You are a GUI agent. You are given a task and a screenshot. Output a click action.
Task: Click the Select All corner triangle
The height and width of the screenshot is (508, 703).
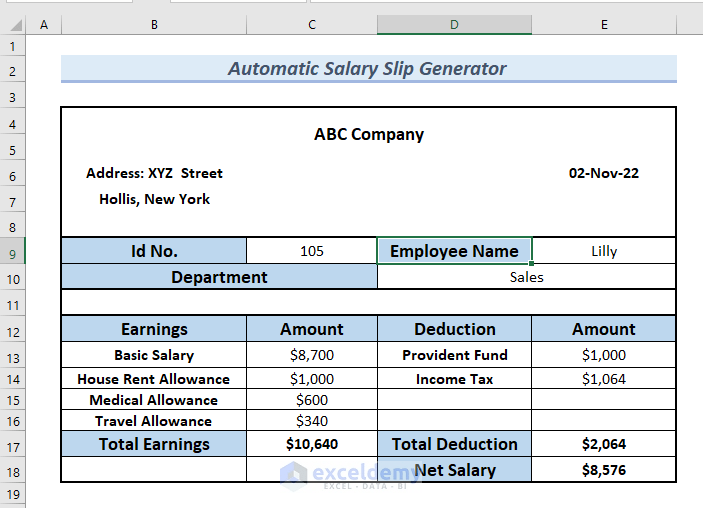(x=16, y=25)
